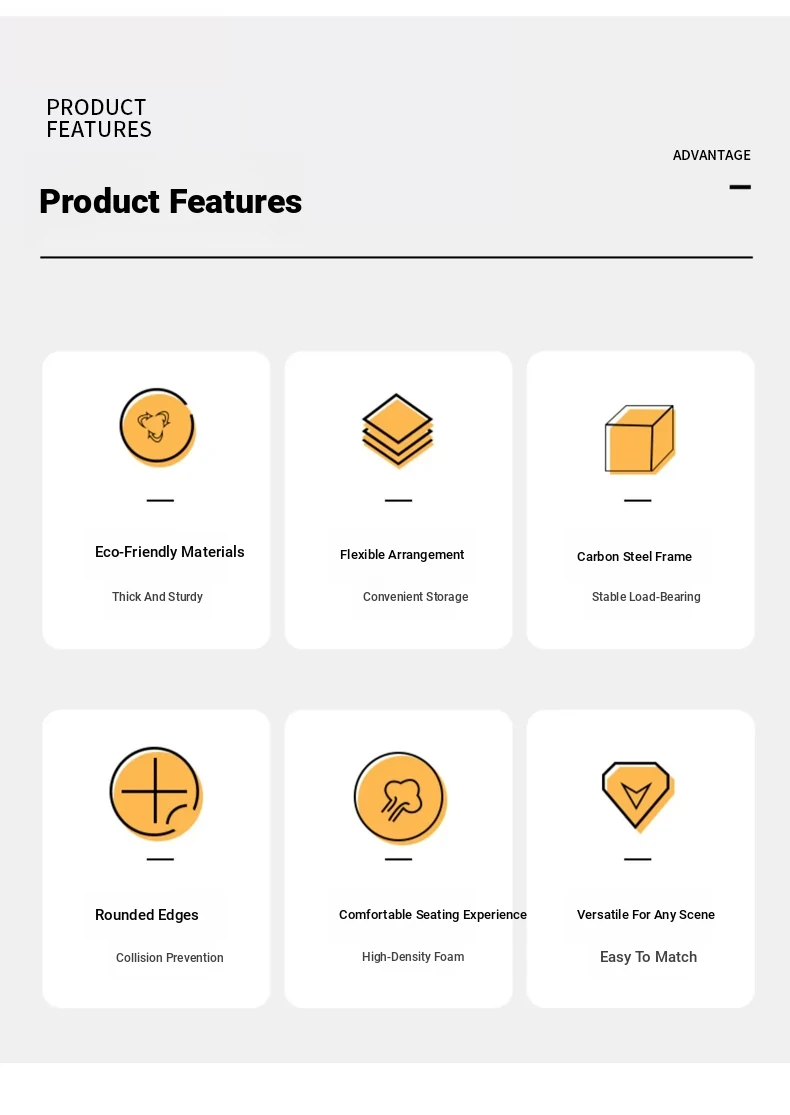Click the Carbon Steel Frame heading
790x1115 pixels.
(x=634, y=557)
